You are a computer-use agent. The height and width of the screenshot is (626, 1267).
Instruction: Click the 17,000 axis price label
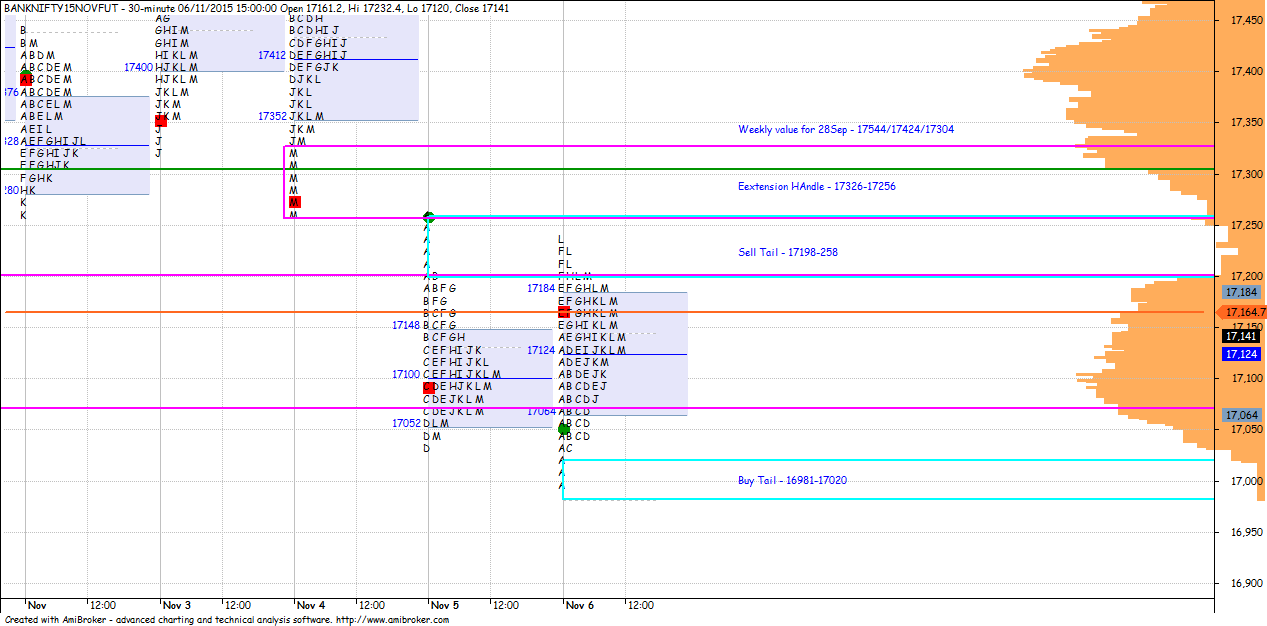coord(1245,482)
